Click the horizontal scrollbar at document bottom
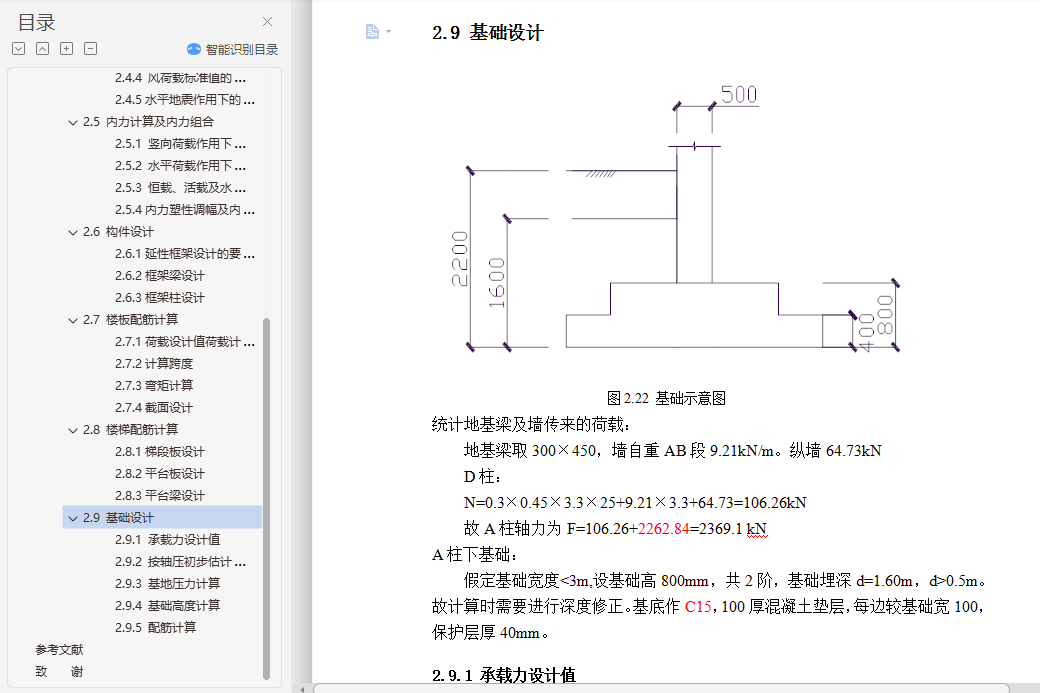This screenshot has width=1040, height=693. pos(661,688)
